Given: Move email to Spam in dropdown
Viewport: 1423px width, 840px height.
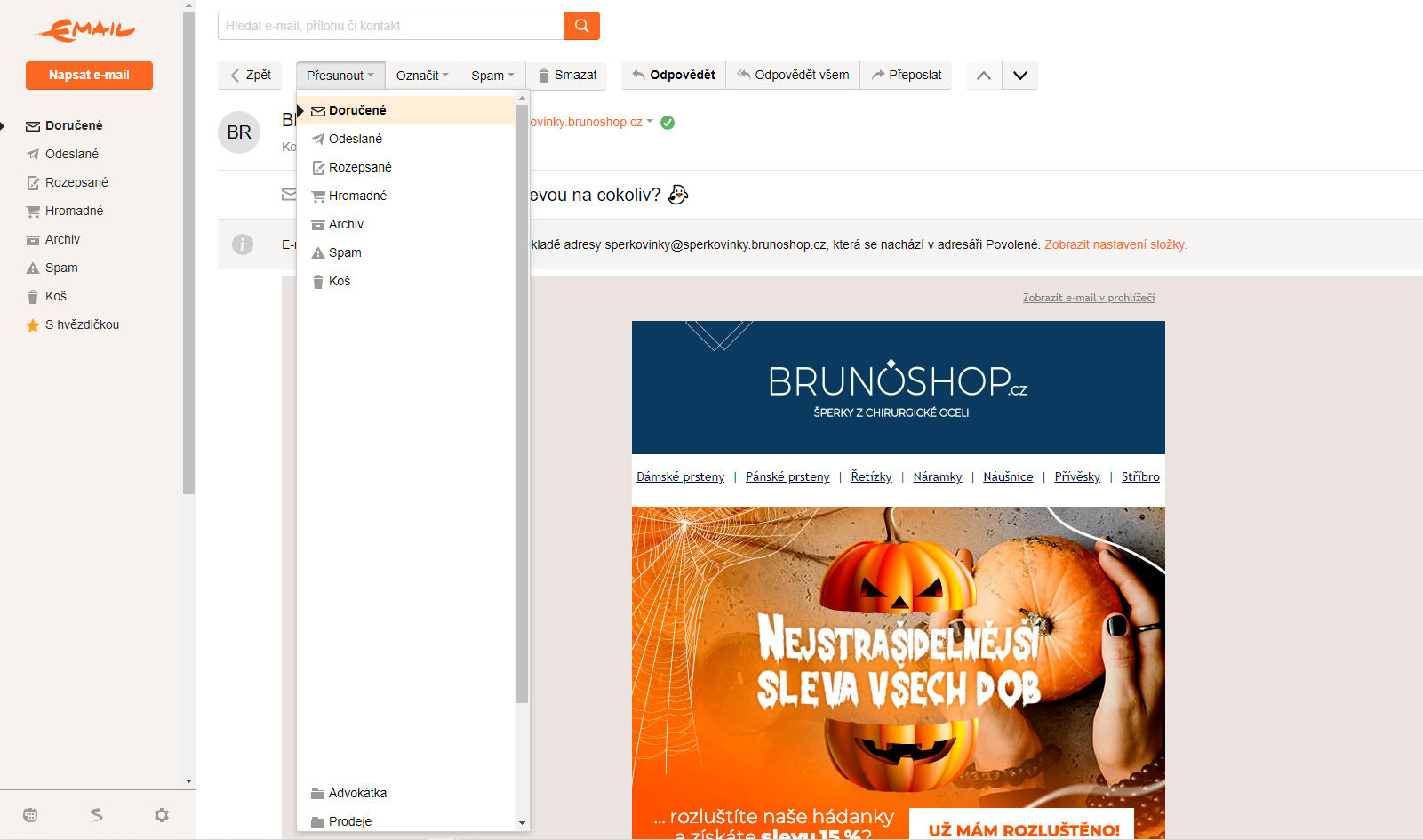Looking at the screenshot, I should 405,252.
